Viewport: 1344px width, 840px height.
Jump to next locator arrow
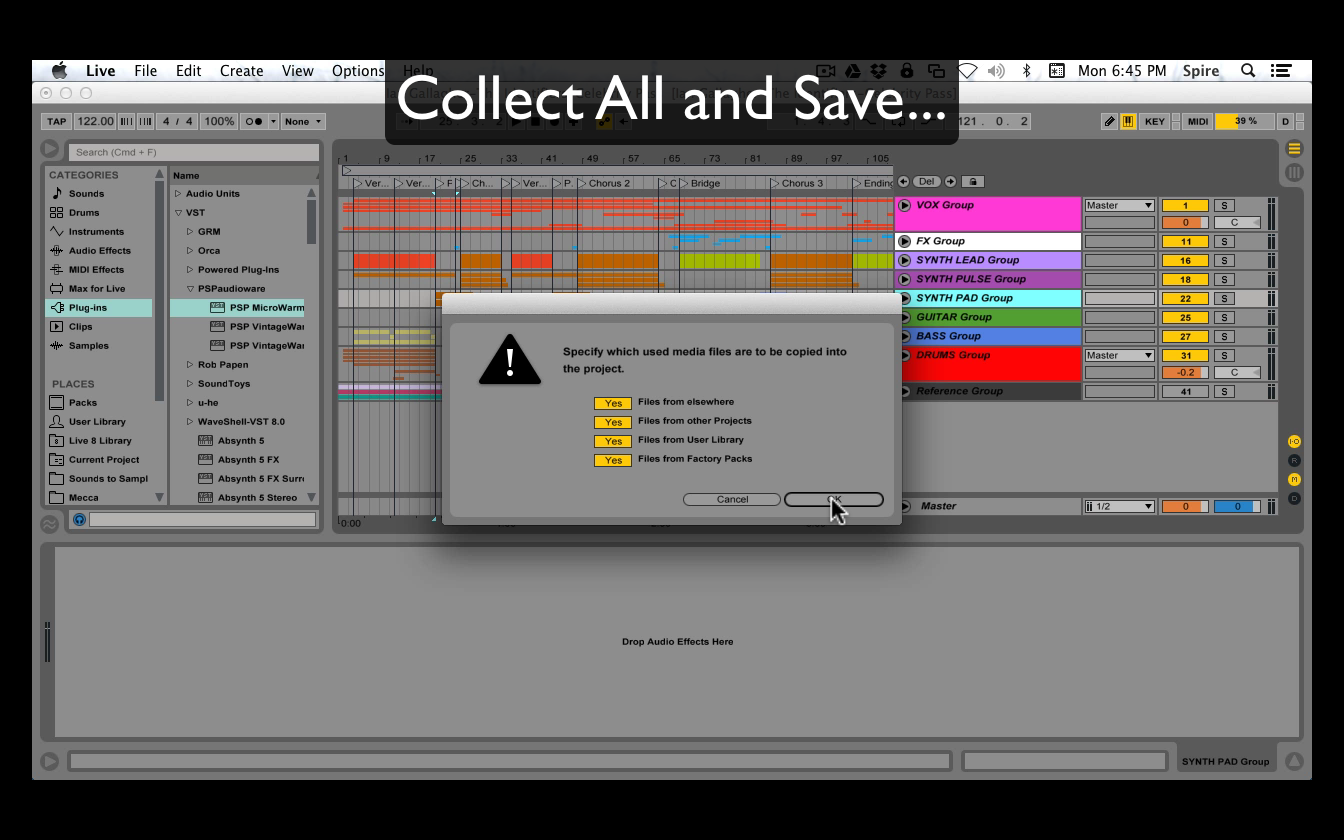(x=950, y=182)
